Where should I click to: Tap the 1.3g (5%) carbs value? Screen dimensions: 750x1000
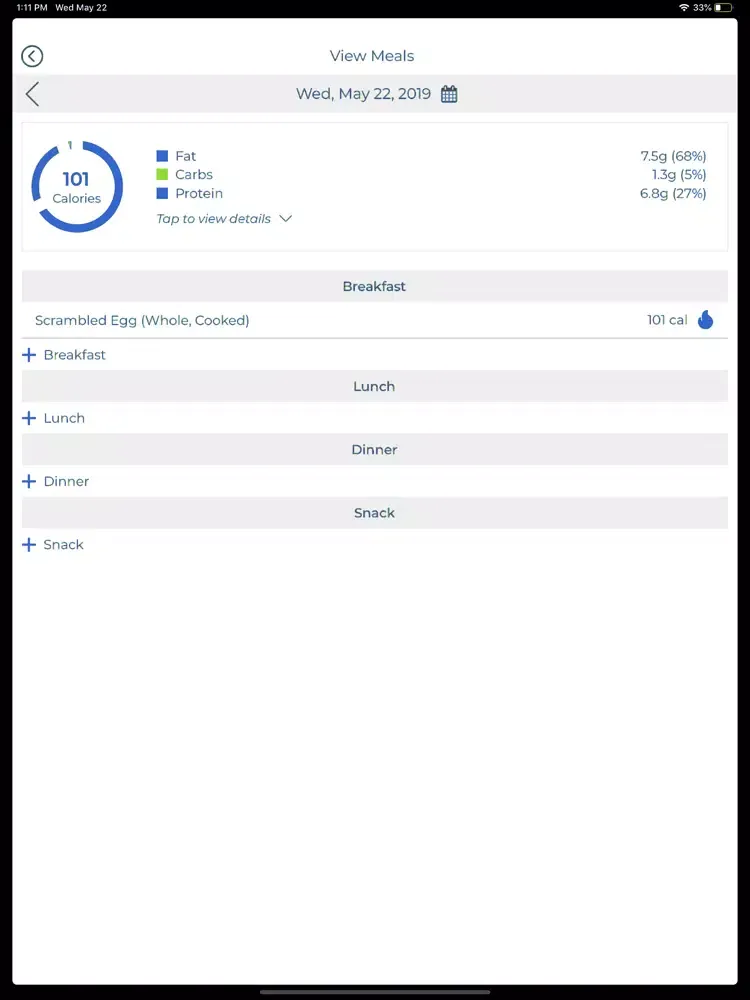tap(679, 175)
